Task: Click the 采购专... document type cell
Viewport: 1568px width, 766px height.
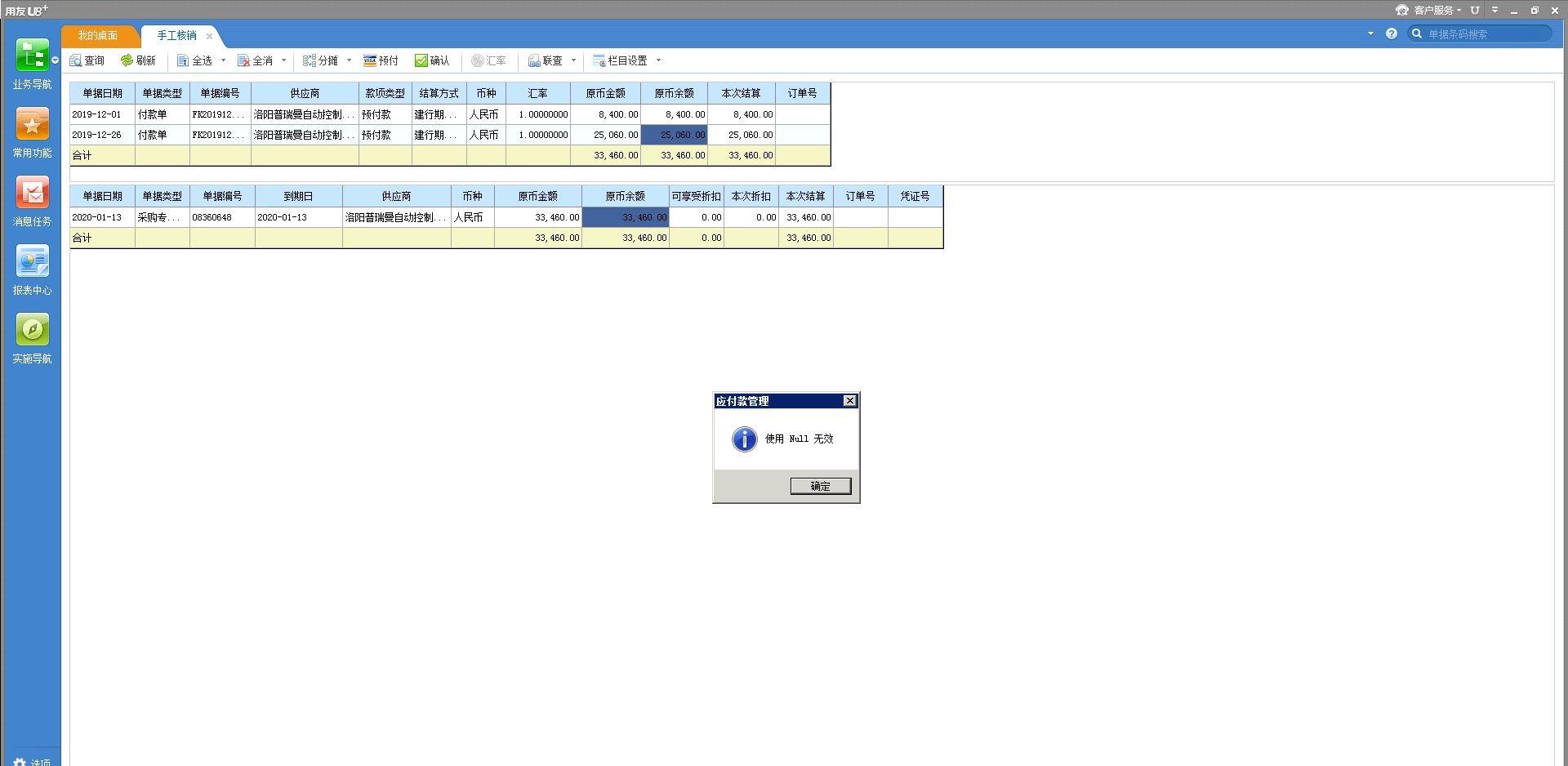Action: click(x=163, y=217)
